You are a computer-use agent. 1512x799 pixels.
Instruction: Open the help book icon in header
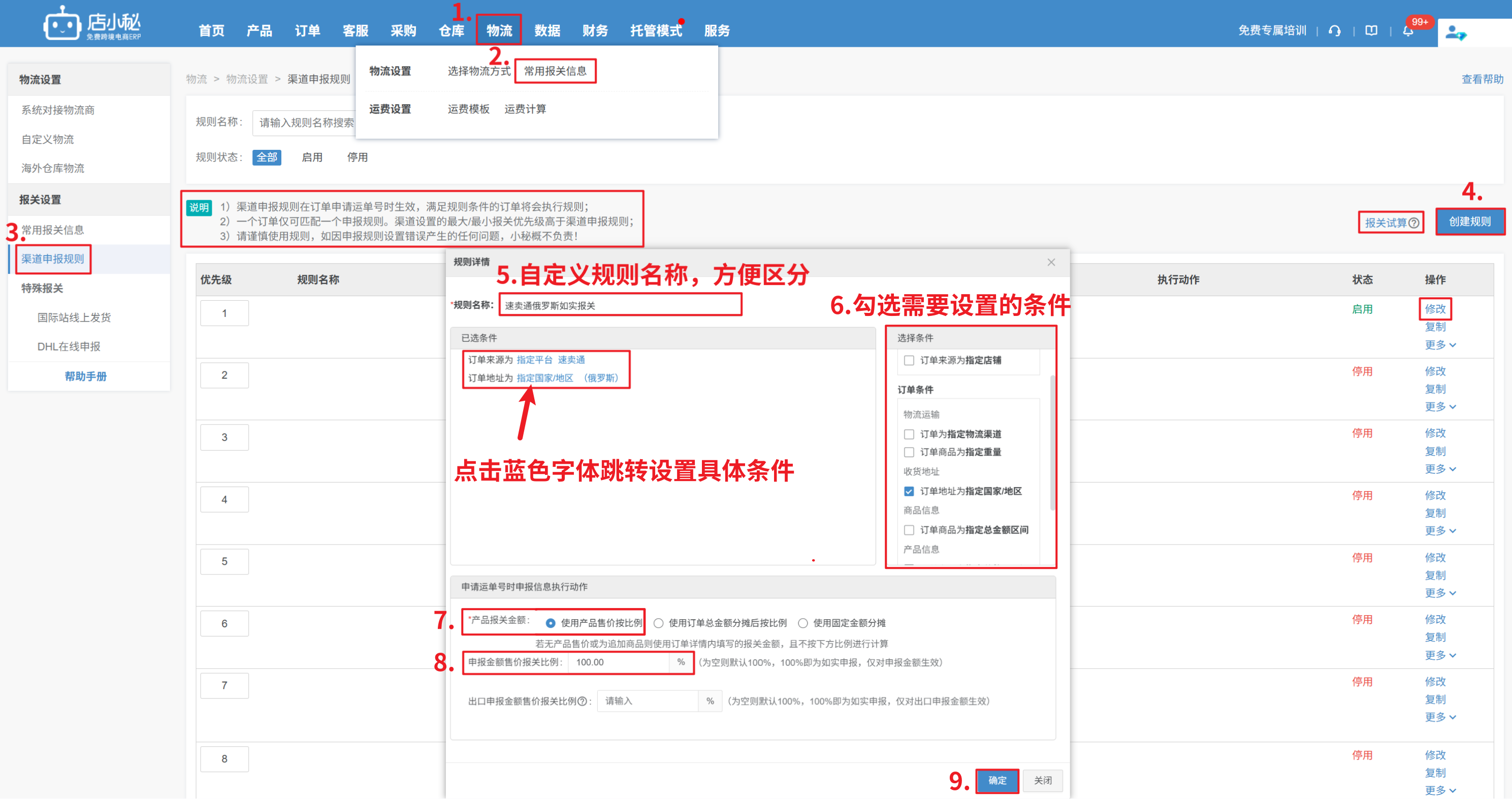click(1371, 30)
